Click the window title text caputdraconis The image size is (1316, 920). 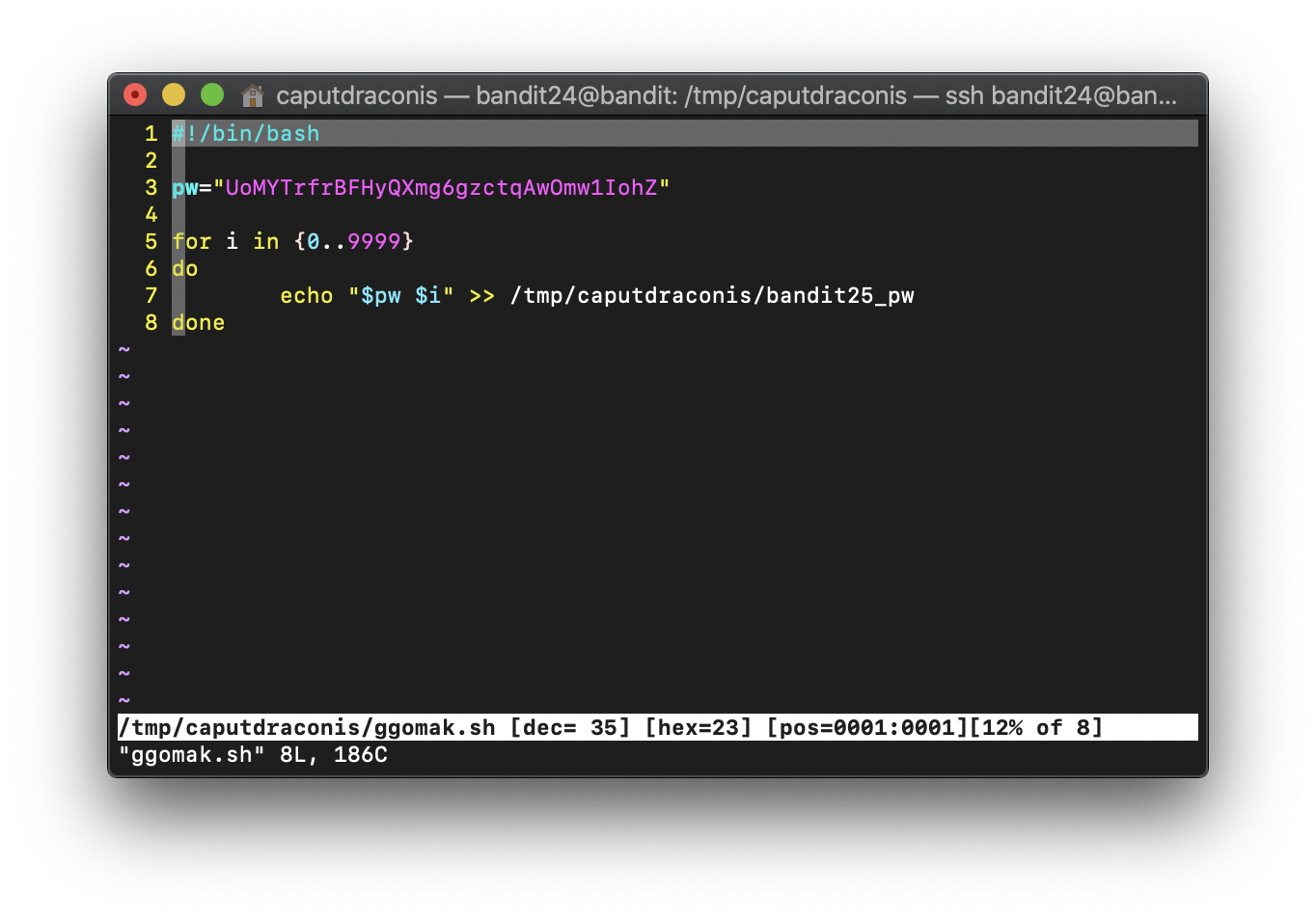point(357,95)
